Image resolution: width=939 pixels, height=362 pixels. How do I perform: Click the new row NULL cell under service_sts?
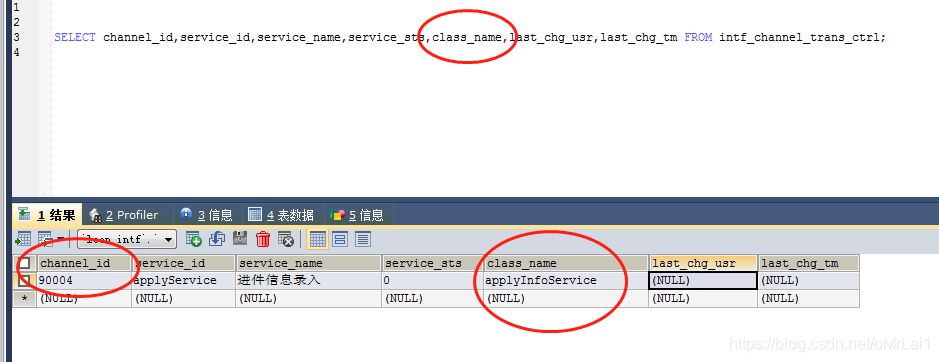click(x=432, y=298)
